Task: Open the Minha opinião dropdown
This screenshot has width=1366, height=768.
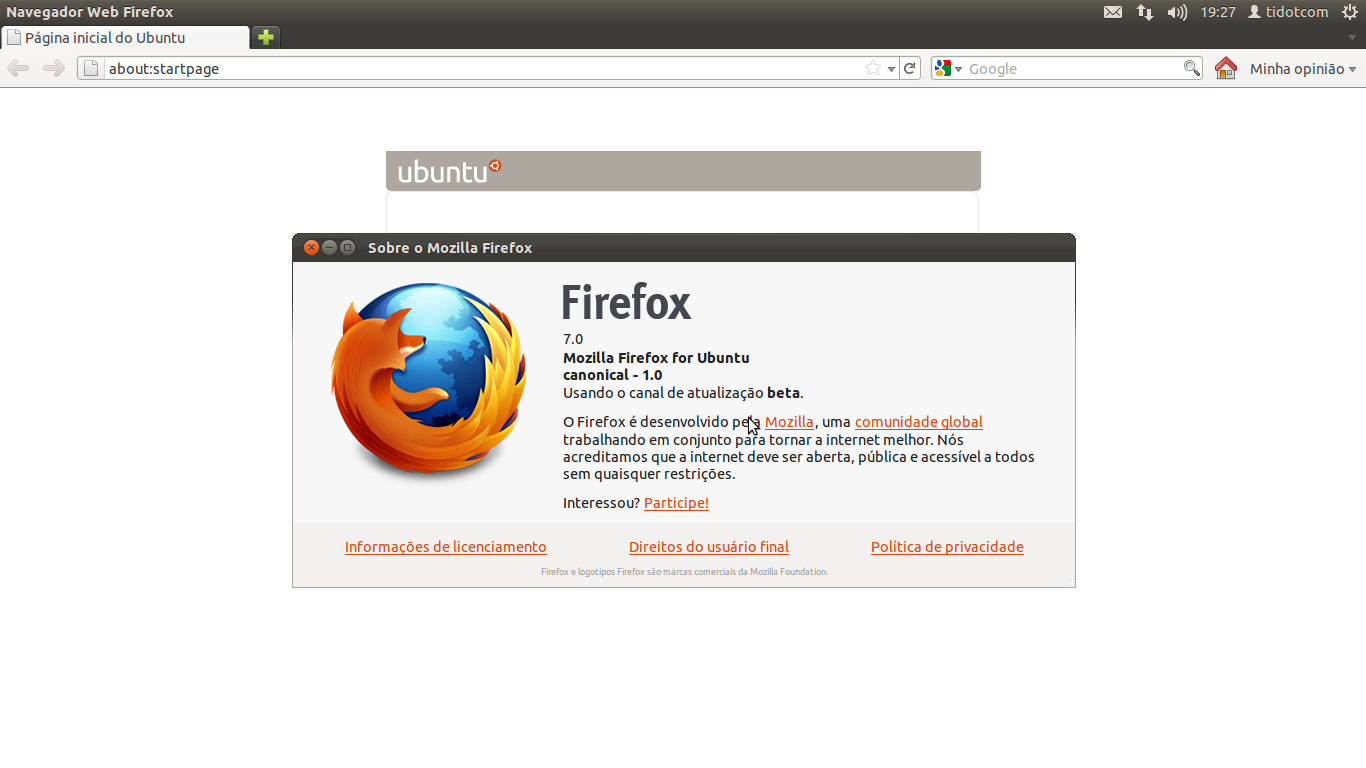Action: tap(1303, 69)
